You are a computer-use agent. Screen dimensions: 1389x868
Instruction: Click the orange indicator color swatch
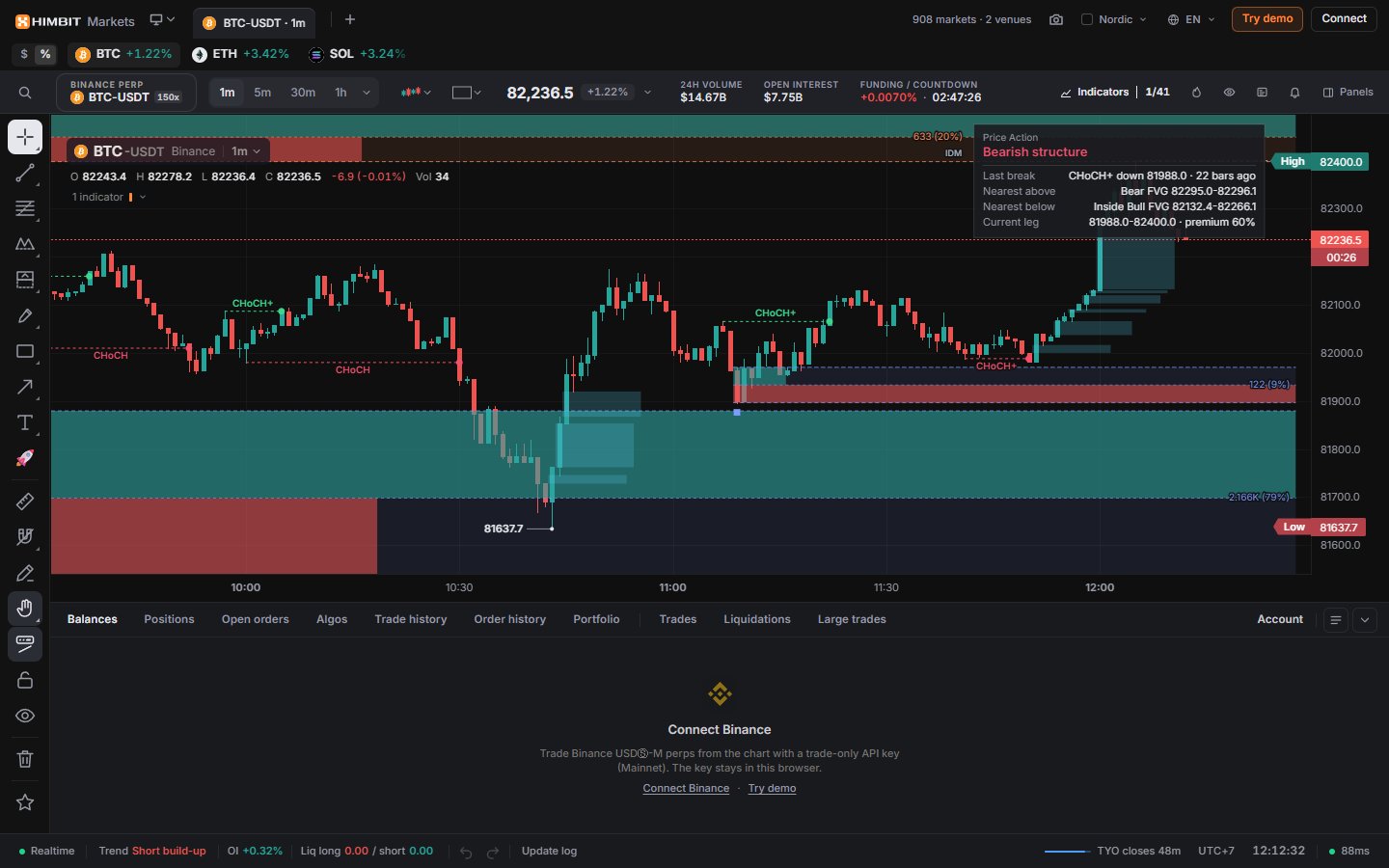(x=131, y=197)
